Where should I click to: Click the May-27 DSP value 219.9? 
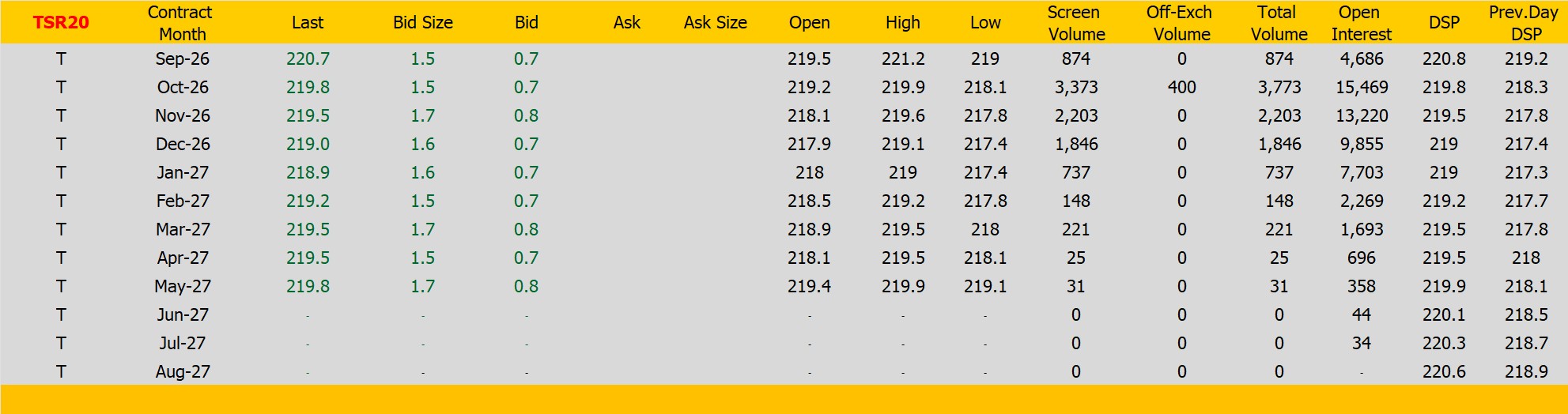[1444, 287]
